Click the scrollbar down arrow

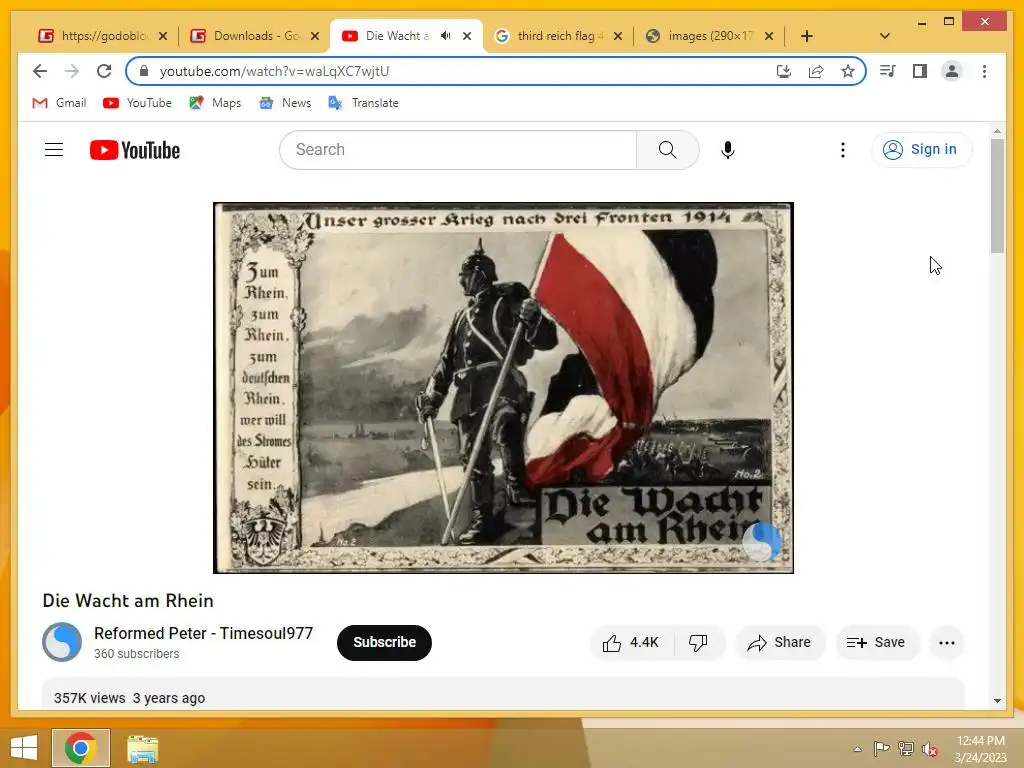coord(997,701)
